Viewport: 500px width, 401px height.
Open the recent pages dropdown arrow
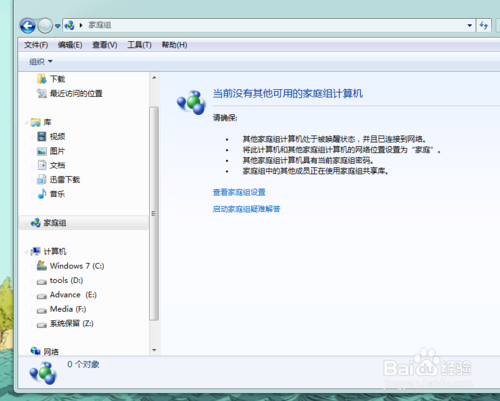[x=58, y=26]
